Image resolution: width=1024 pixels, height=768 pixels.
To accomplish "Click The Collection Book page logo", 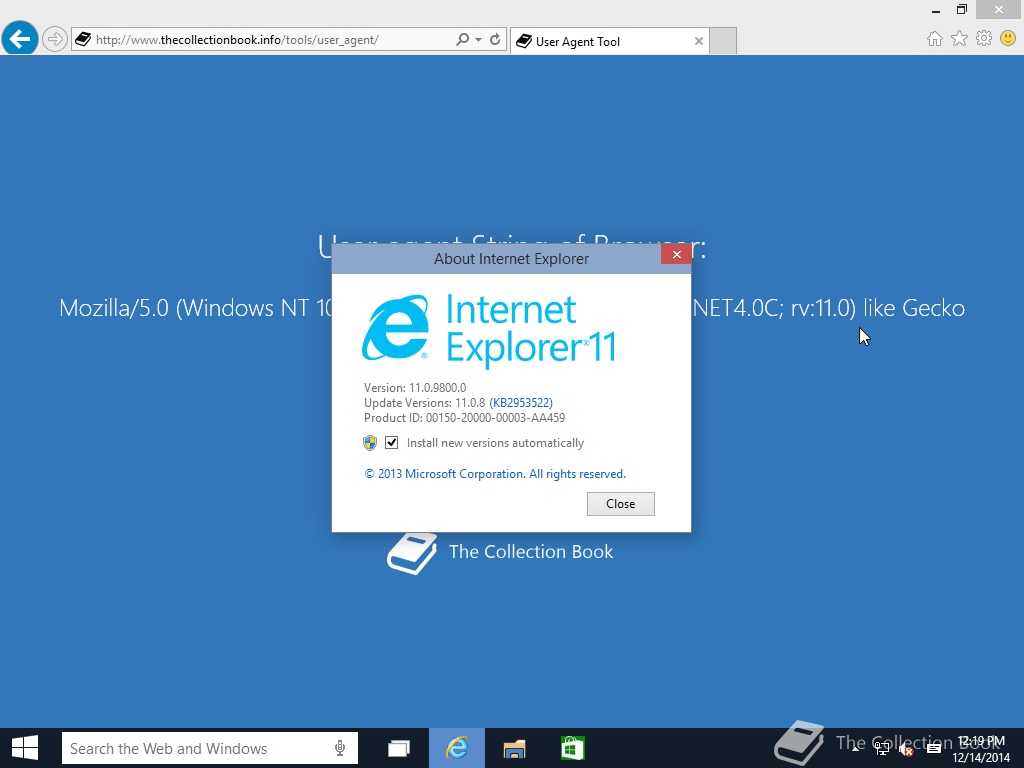I will click(x=500, y=552).
